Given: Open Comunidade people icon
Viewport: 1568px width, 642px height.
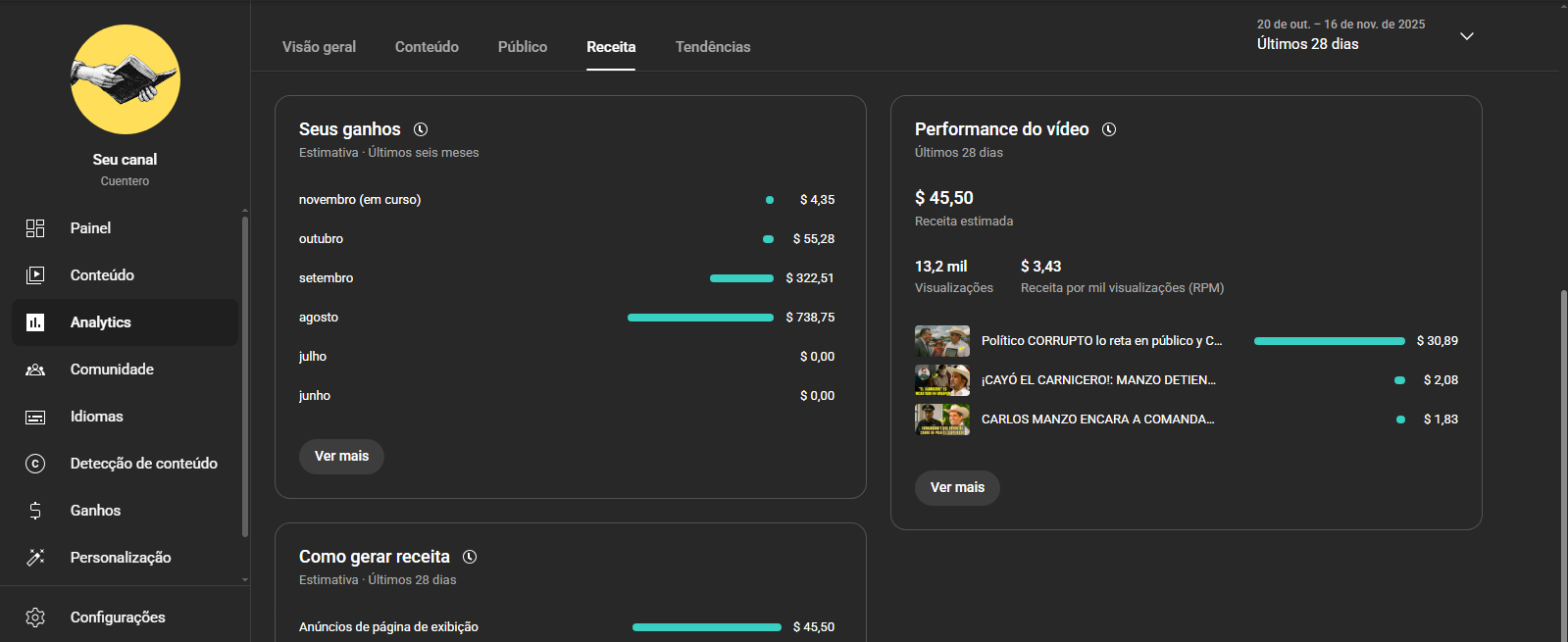Looking at the screenshot, I should click(x=35, y=370).
